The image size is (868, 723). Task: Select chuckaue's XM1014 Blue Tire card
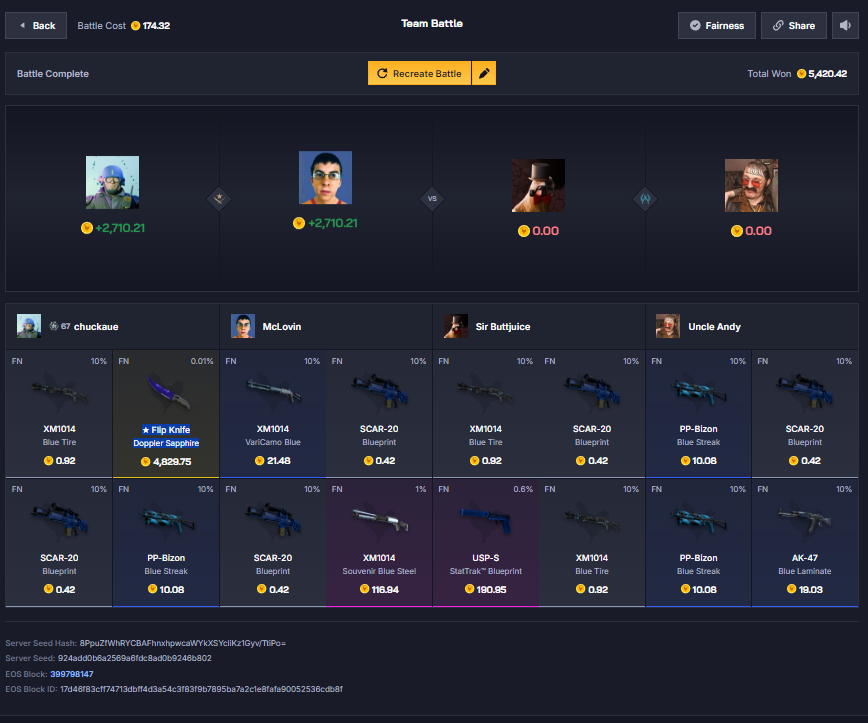coord(59,414)
